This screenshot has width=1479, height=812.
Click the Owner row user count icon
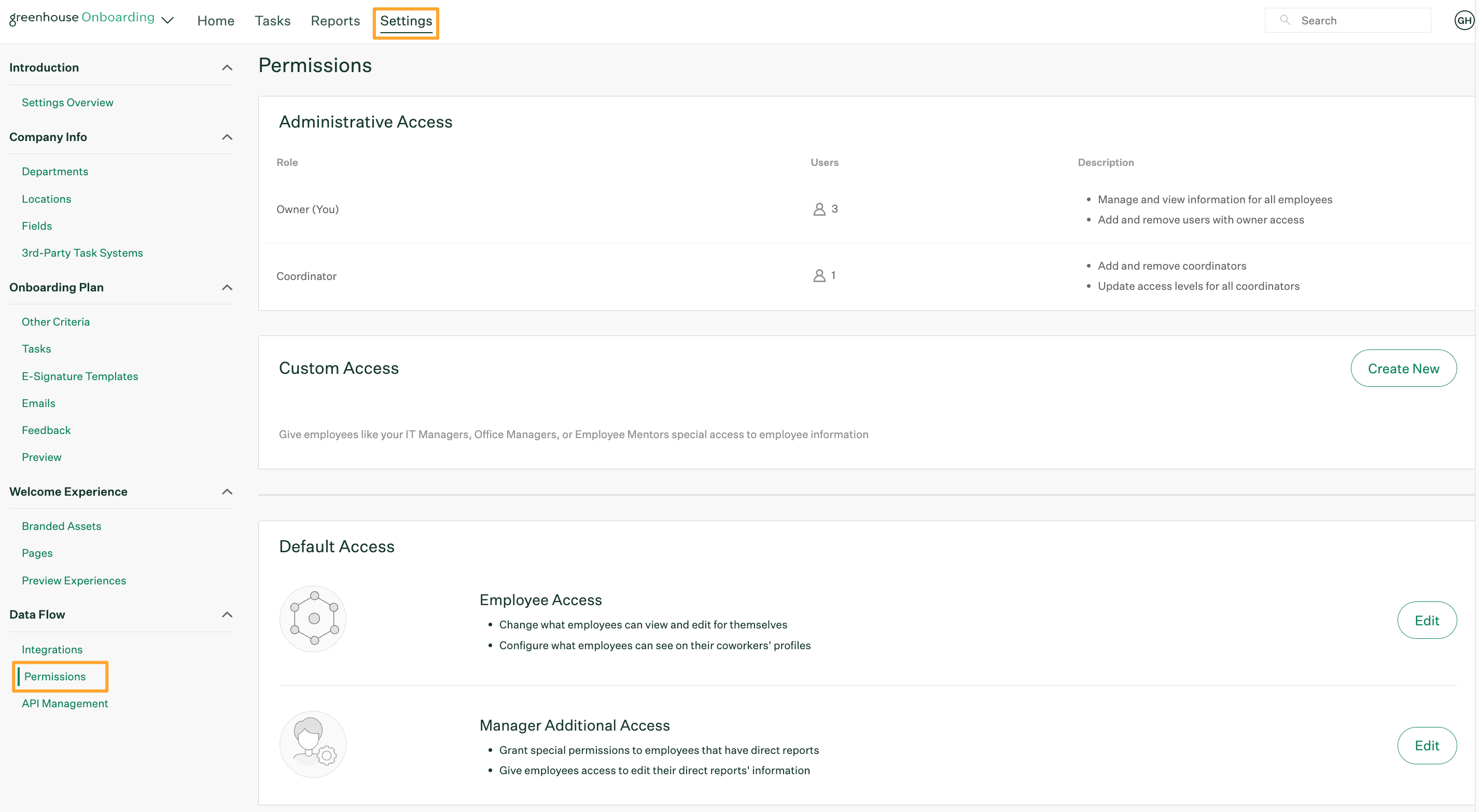tap(819, 209)
